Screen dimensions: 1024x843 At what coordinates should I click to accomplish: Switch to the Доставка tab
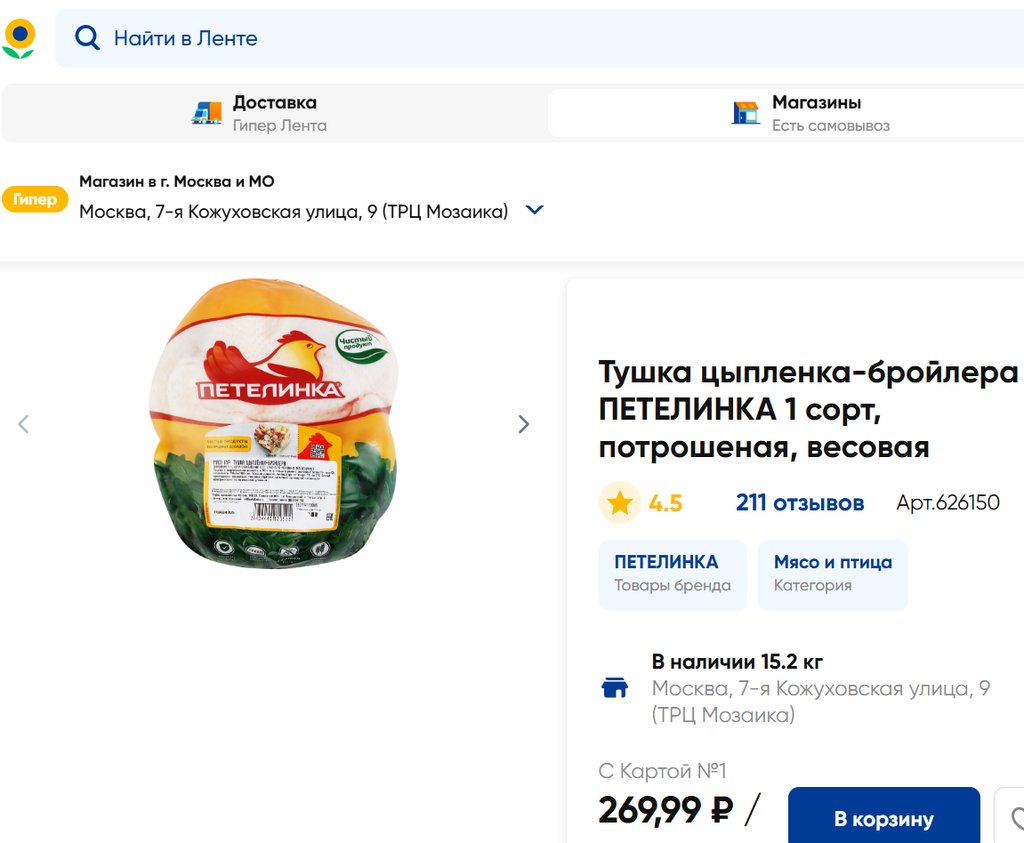[274, 113]
